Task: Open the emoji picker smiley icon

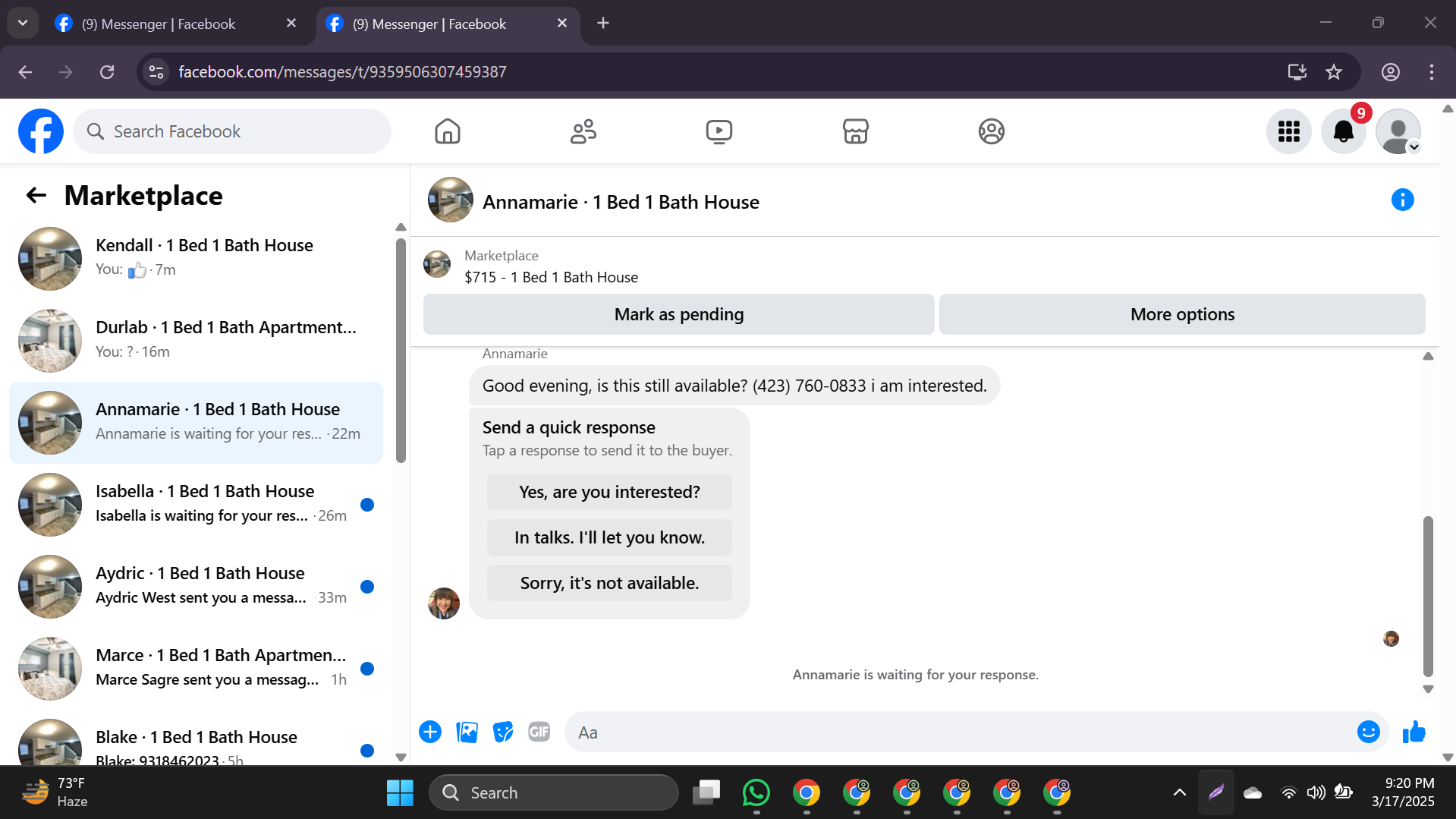Action: [1368, 732]
